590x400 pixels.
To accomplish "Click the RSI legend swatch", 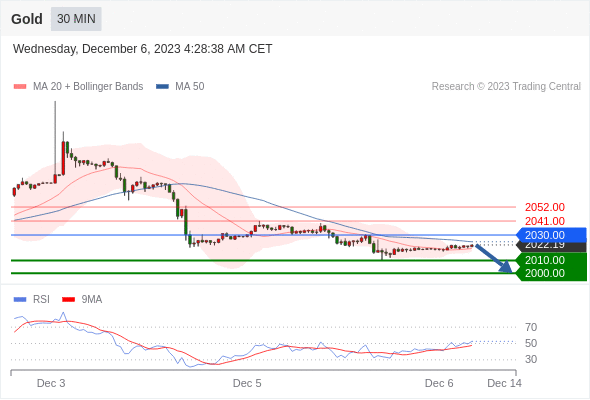I will point(20,300).
